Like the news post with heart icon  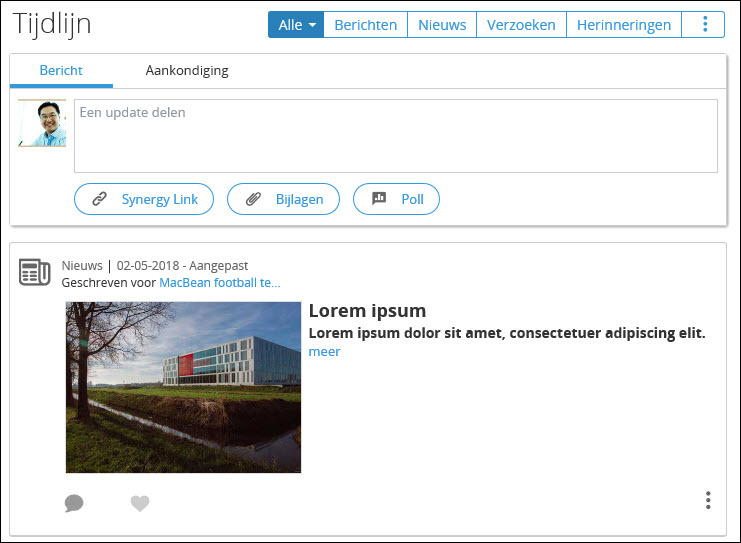(140, 503)
